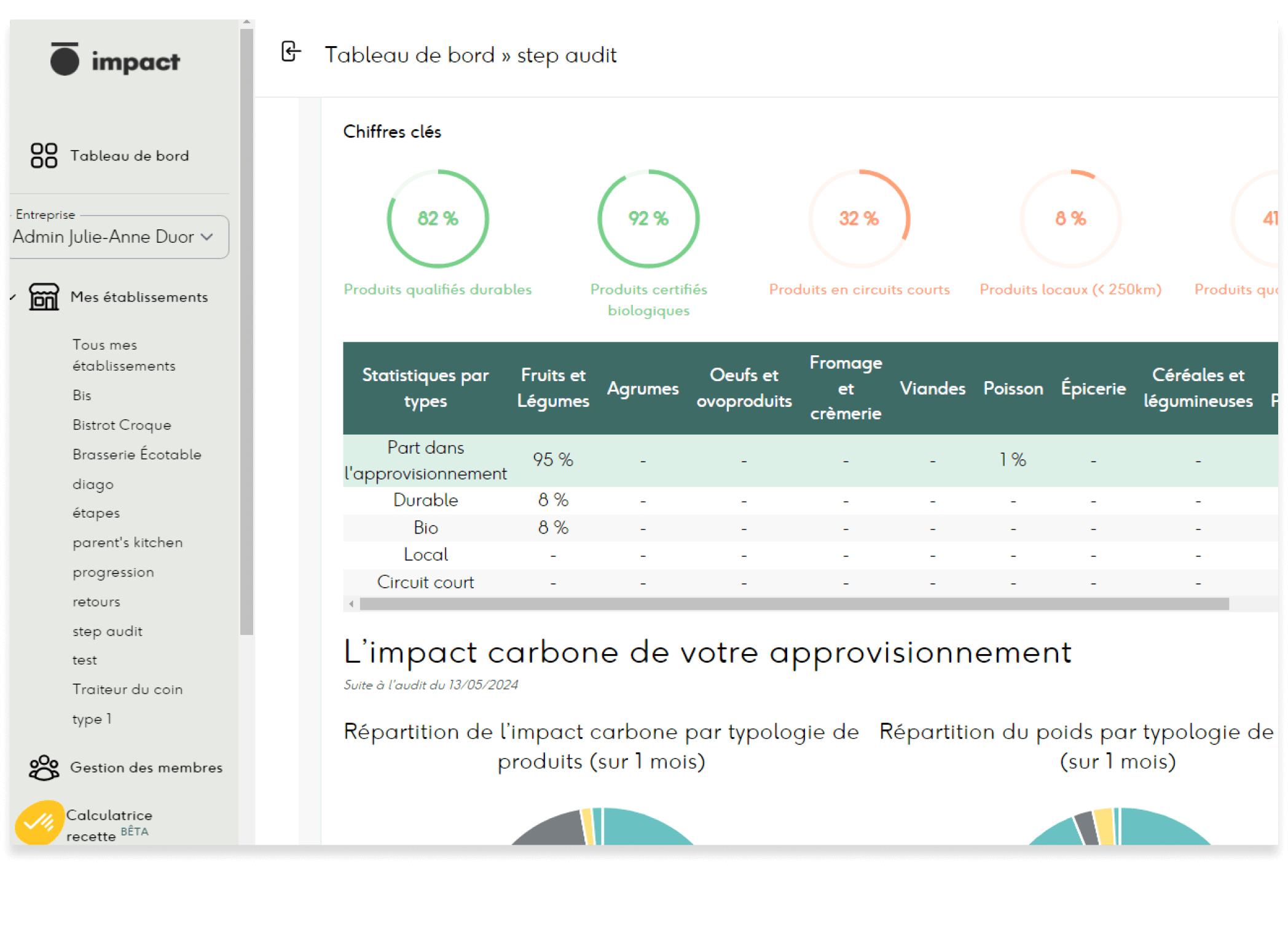Image resolution: width=1288 pixels, height=927 pixels.
Task: Click the impact logo
Action: 115,60
